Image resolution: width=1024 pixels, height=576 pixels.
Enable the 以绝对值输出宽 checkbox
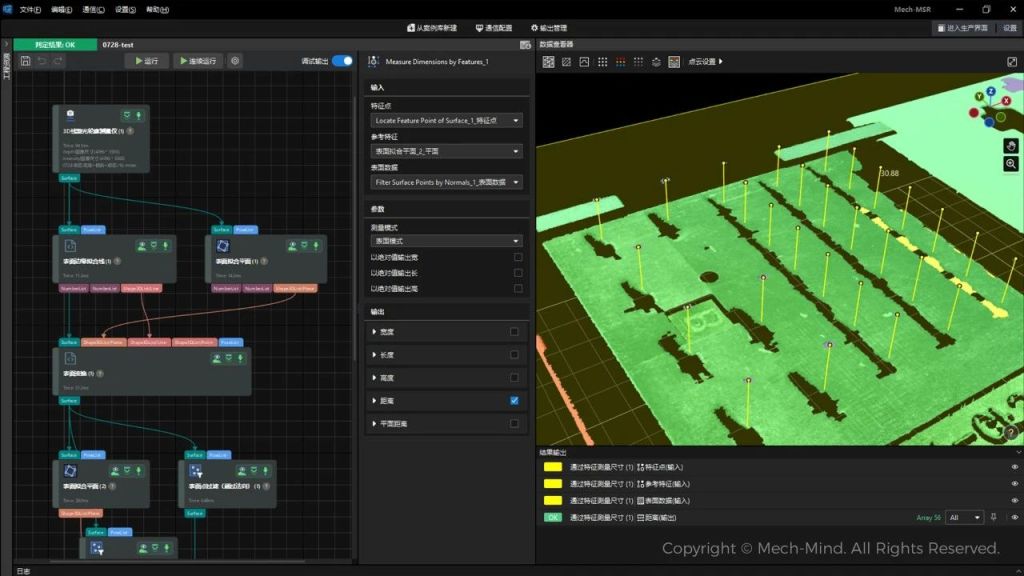518,257
